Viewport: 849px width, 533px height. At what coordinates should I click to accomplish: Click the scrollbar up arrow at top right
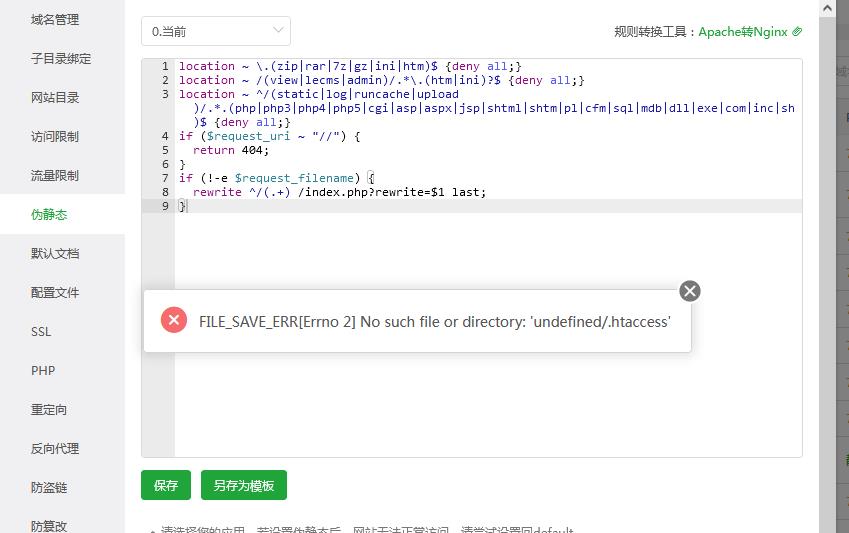pyautogui.click(x=827, y=8)
